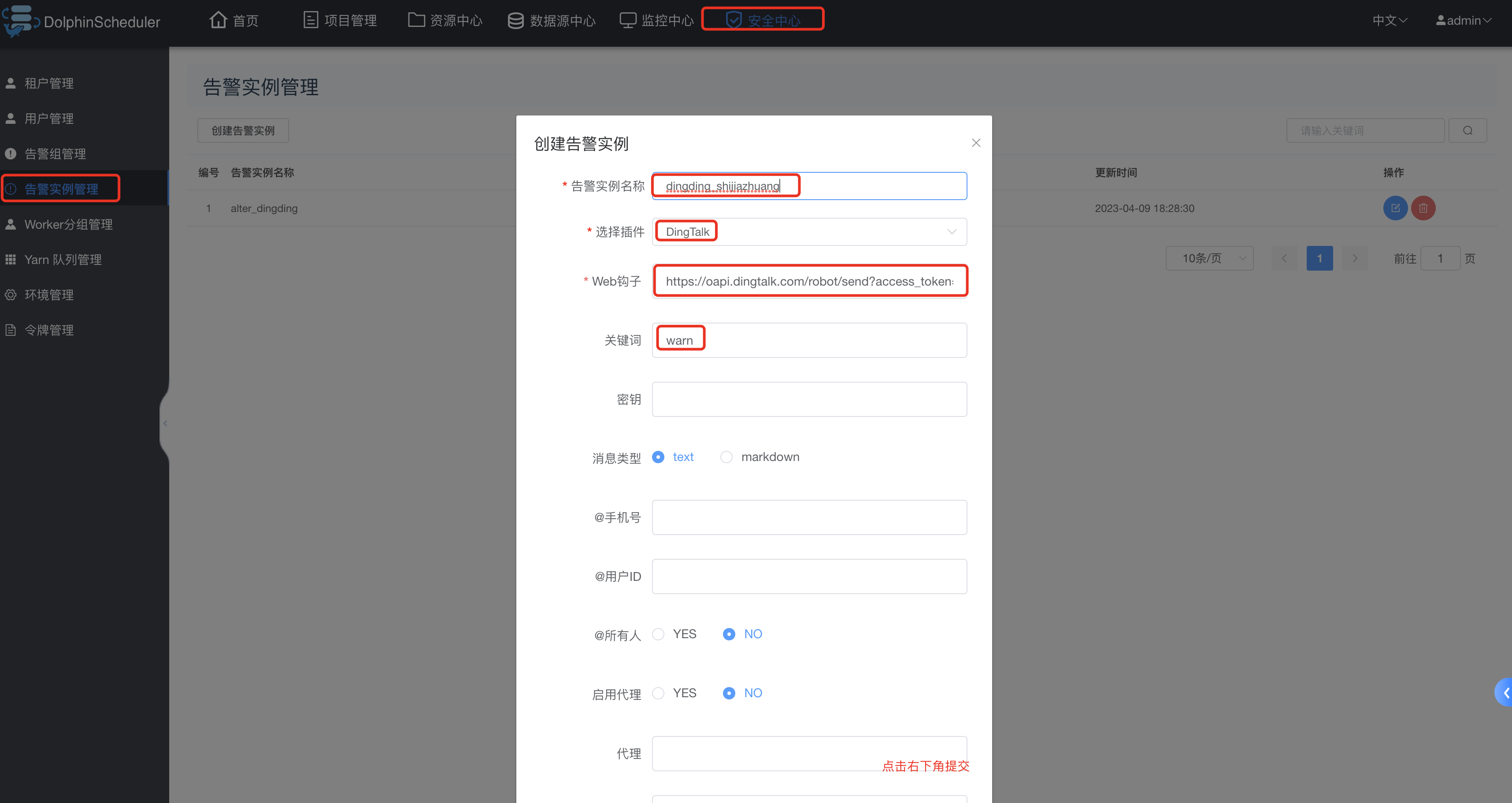The width and height of the screenshot is (1512, 803).
Task: Collapse sidebar using the left arrow handle
Action: [x=165, y=423]
